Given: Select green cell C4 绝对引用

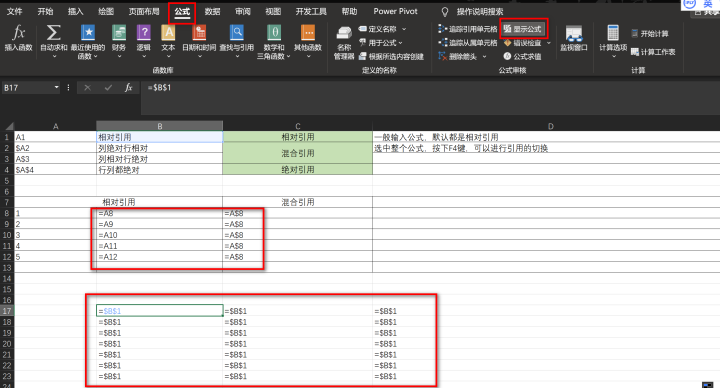Looking at the screenshot, I should 298,169.
